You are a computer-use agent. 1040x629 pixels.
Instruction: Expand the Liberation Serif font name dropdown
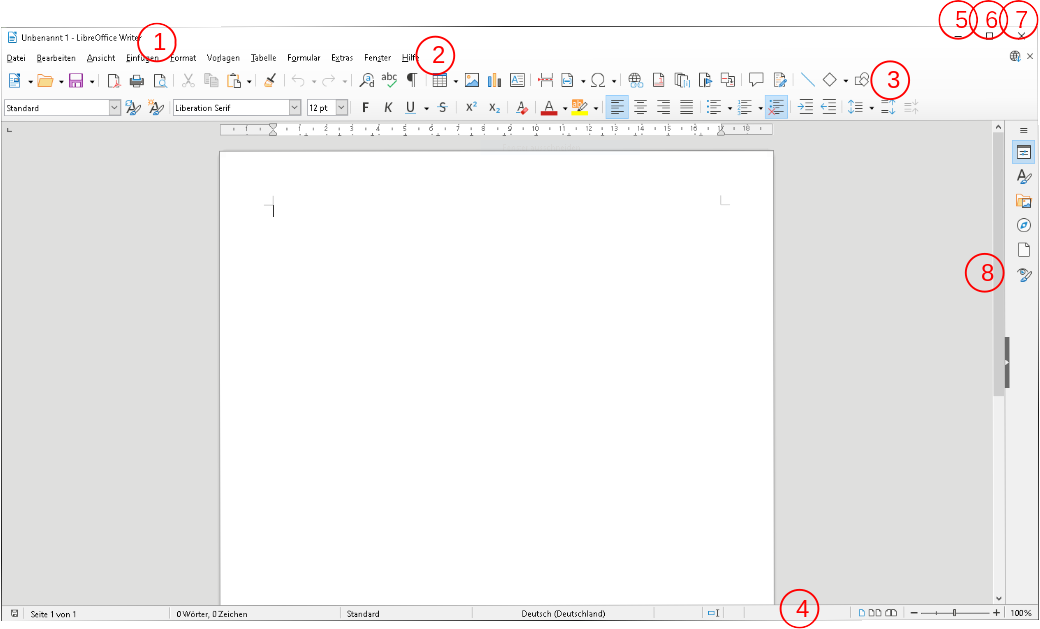295,108
